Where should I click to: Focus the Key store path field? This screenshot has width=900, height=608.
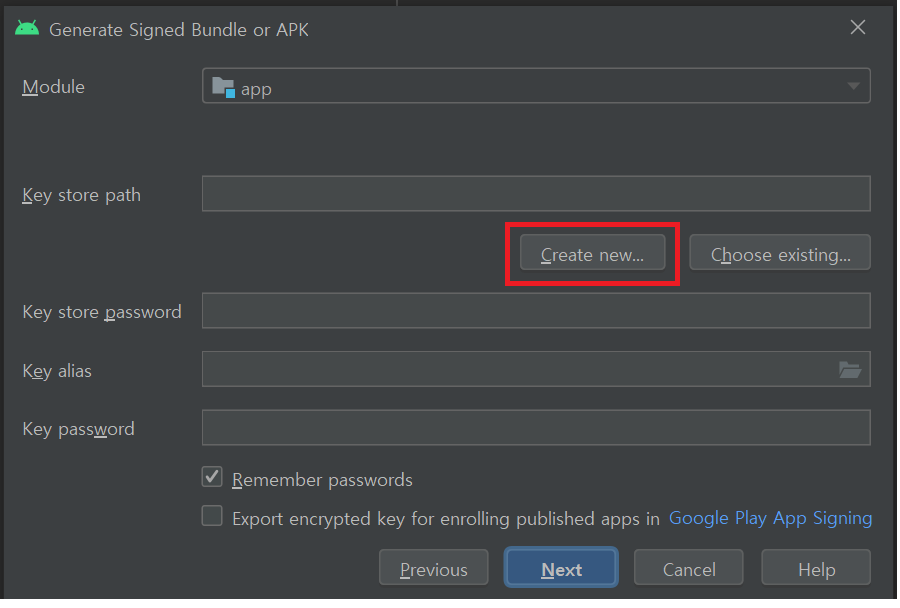tap(535, 194)
